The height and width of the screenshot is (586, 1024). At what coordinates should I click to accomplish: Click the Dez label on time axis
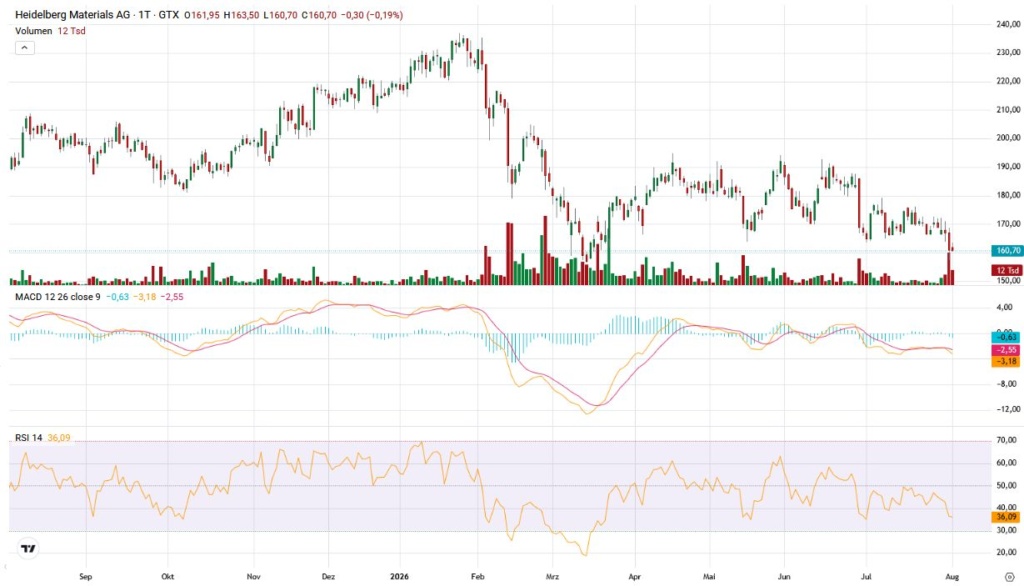pos(328,577)
